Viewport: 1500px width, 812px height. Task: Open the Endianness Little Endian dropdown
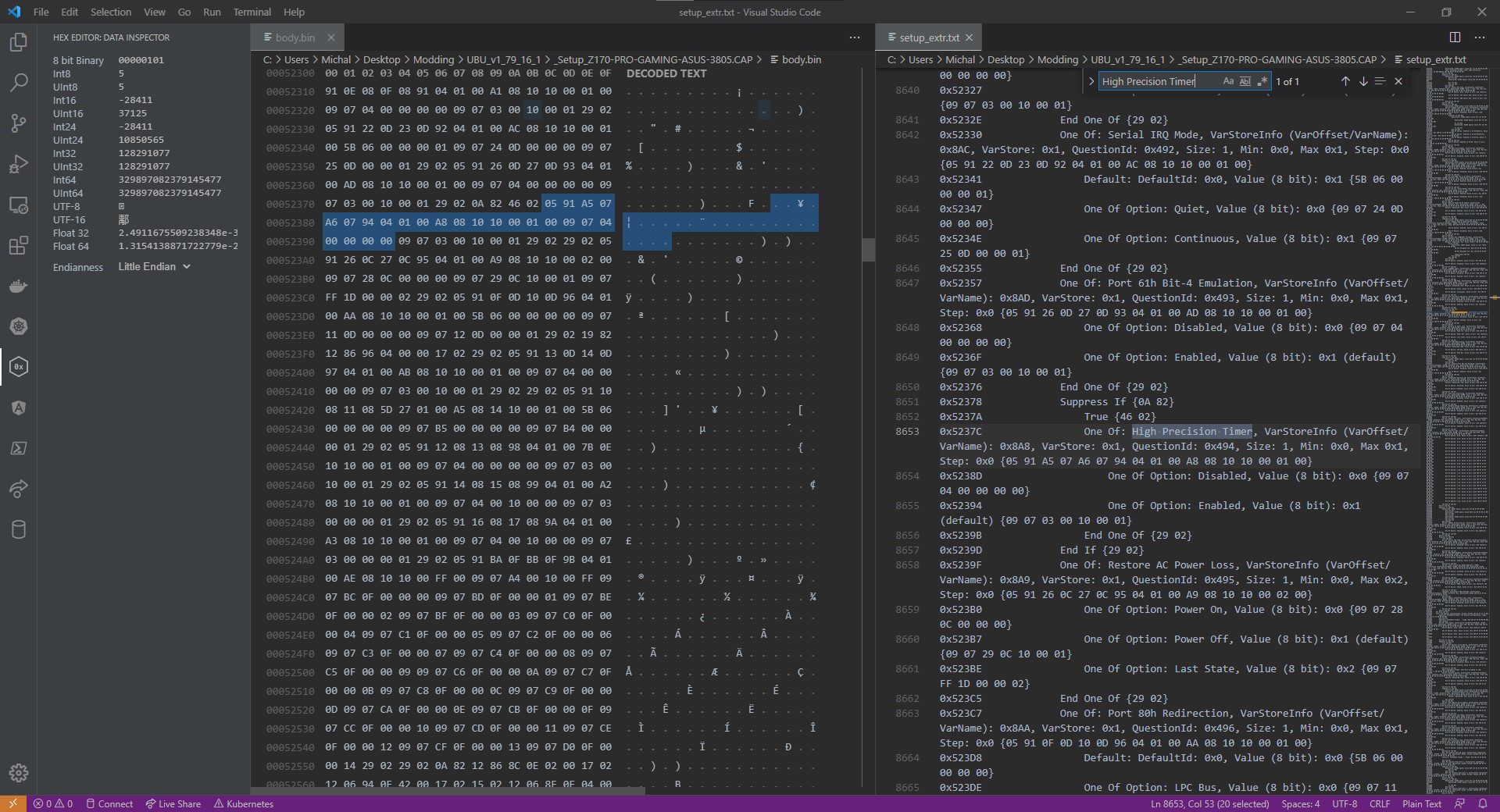155,266
